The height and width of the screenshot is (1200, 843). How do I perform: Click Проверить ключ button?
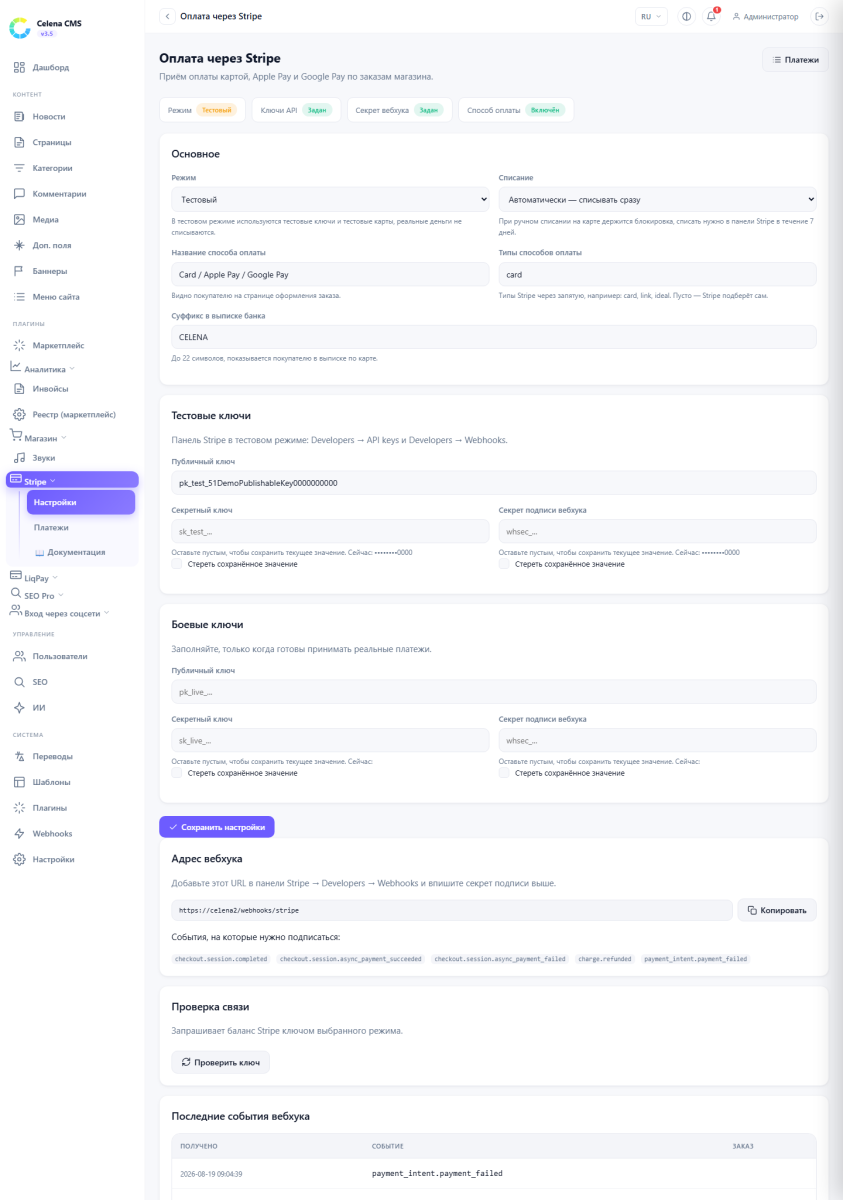(221, 1062)
